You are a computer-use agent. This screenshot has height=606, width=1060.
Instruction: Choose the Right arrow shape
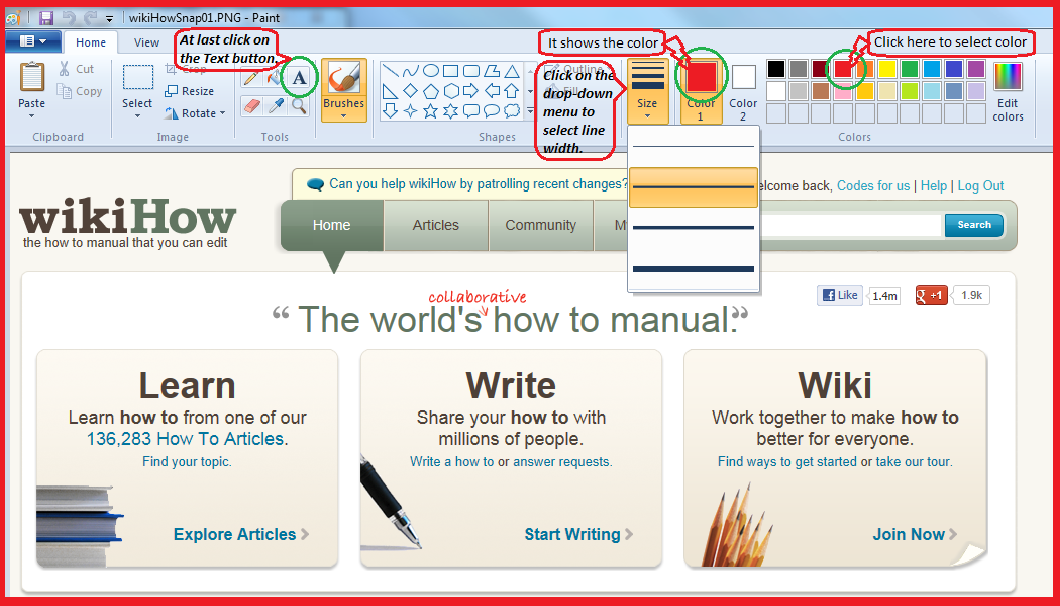coord(471,91)
